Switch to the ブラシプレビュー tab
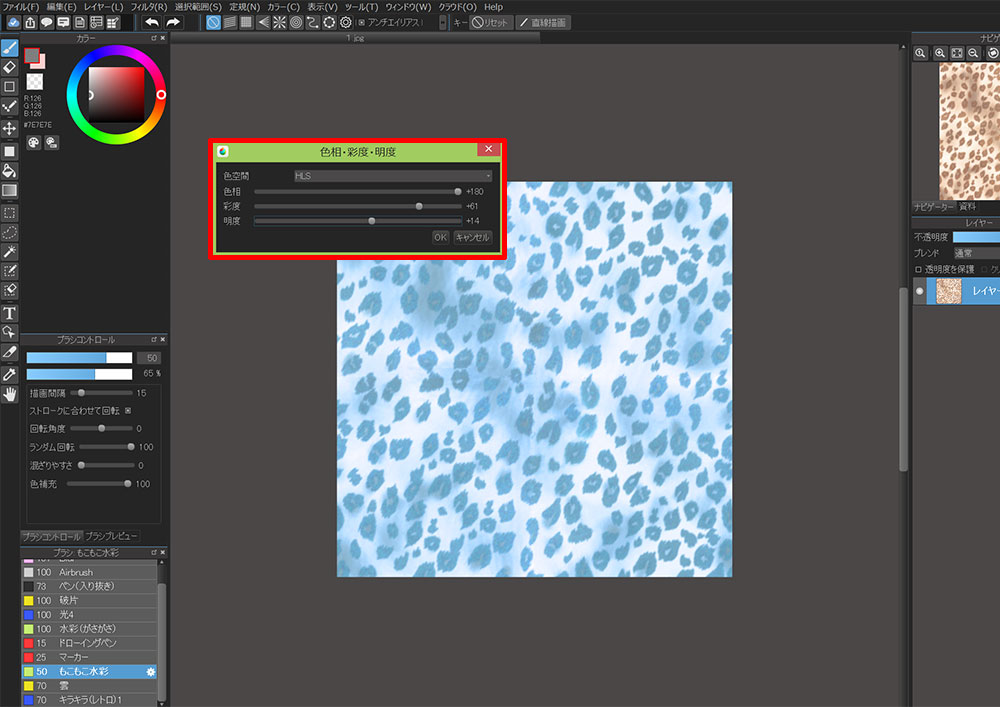 [111, 537]
